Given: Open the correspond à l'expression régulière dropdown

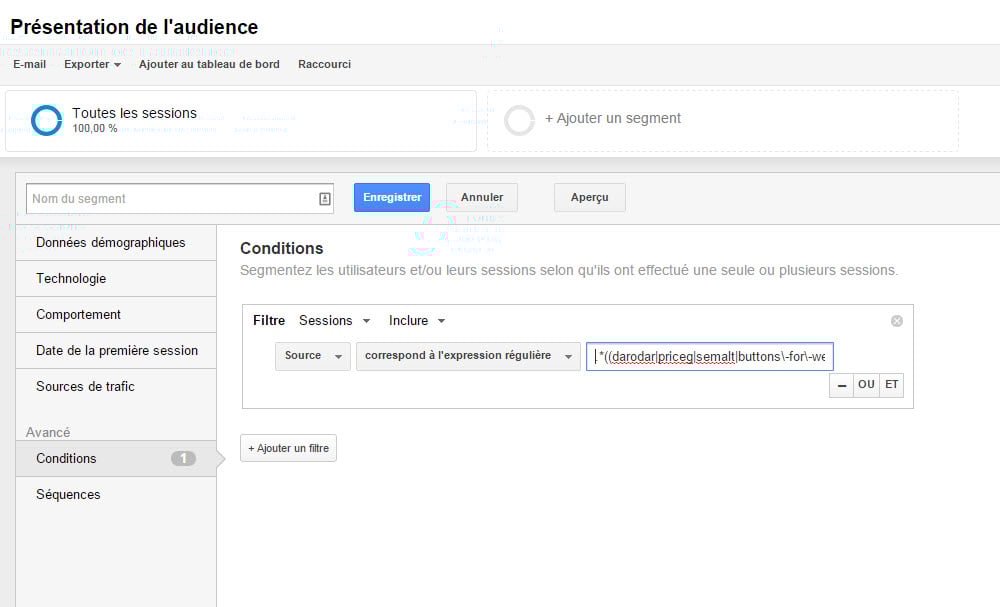Looking at the screenshot, I should pos(468,356).
